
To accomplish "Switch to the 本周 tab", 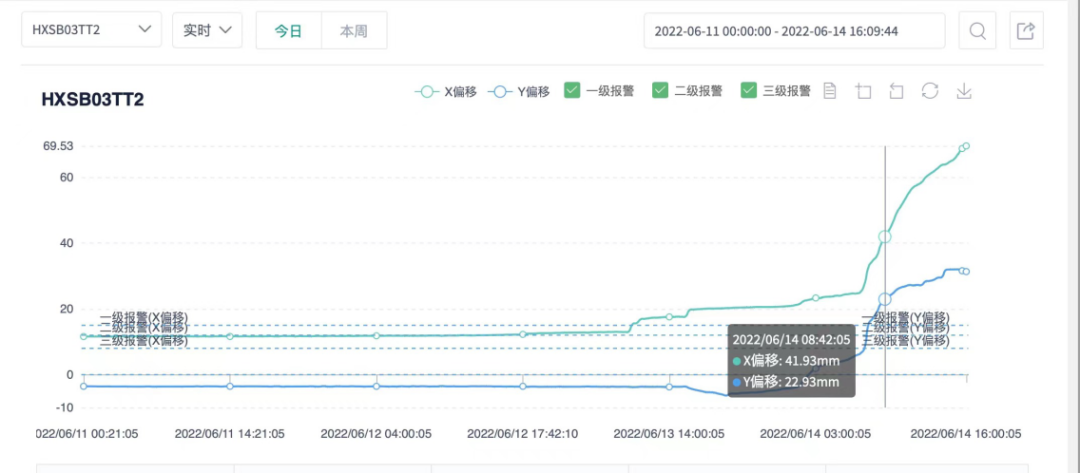I will (354, 31).
